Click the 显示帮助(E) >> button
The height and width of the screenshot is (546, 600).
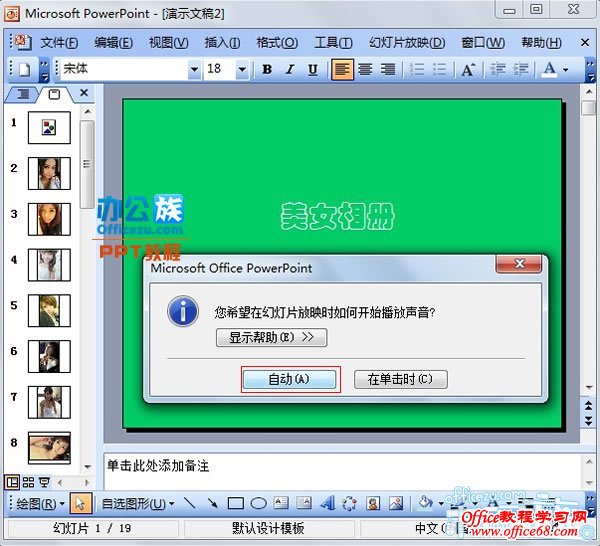click(x=271, y=337)
